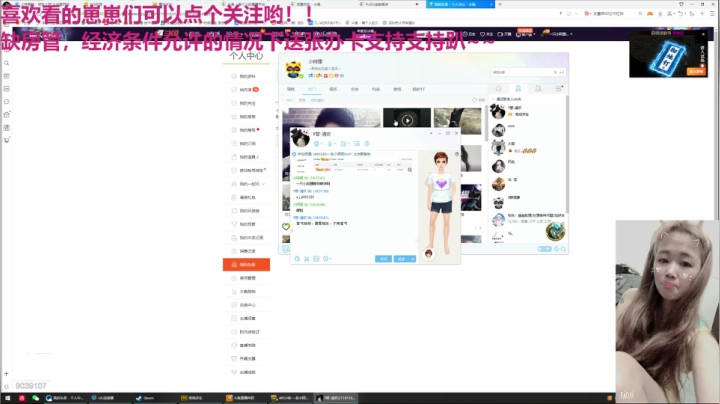The width and height of the screenshot is (720, 404).
Task: Select the first contact in YY contacts list
Action: tap(528, 111)
